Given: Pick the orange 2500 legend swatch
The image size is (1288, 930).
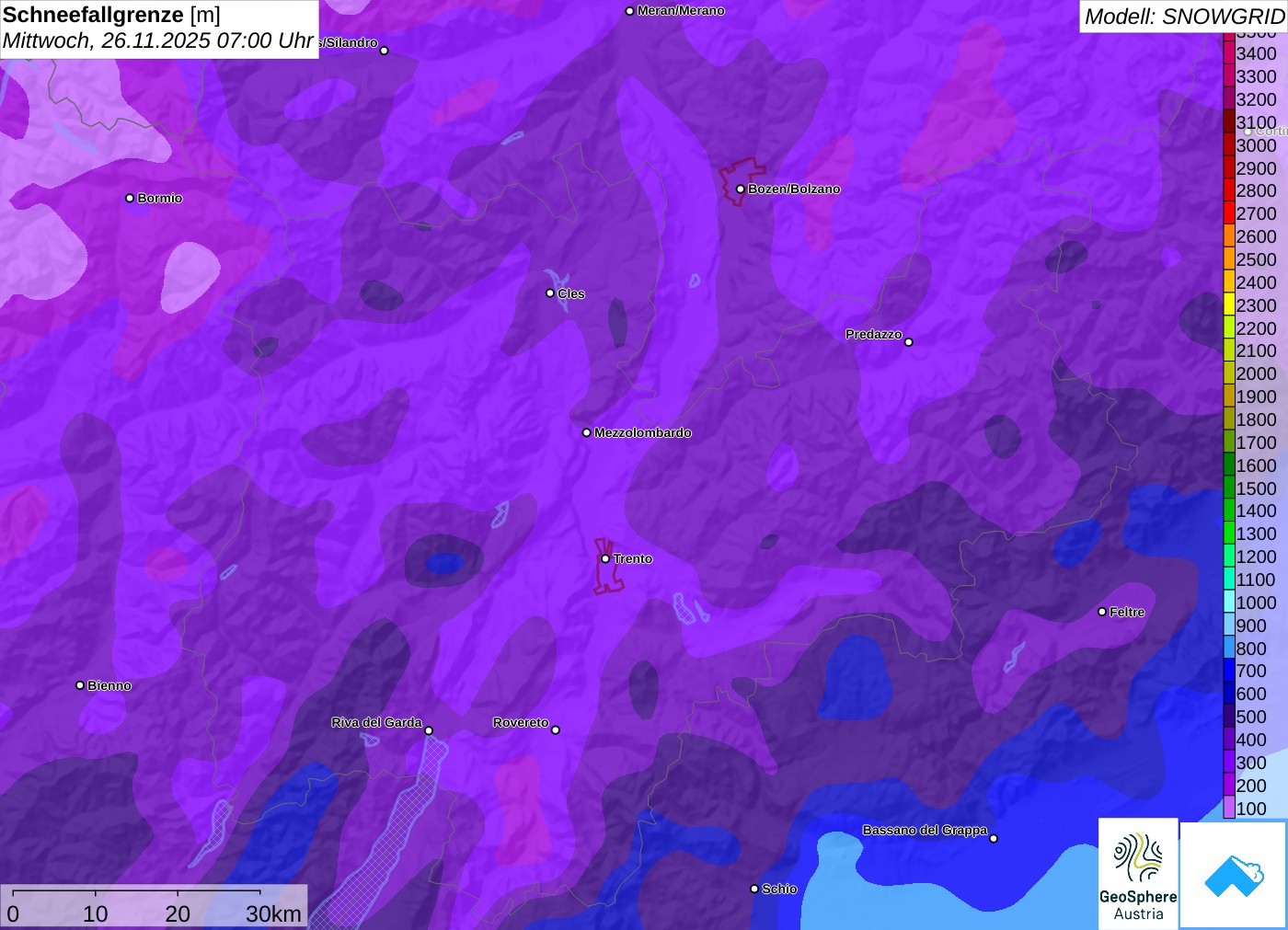Looking at the screenshot, I should (x=1229, y=259).
